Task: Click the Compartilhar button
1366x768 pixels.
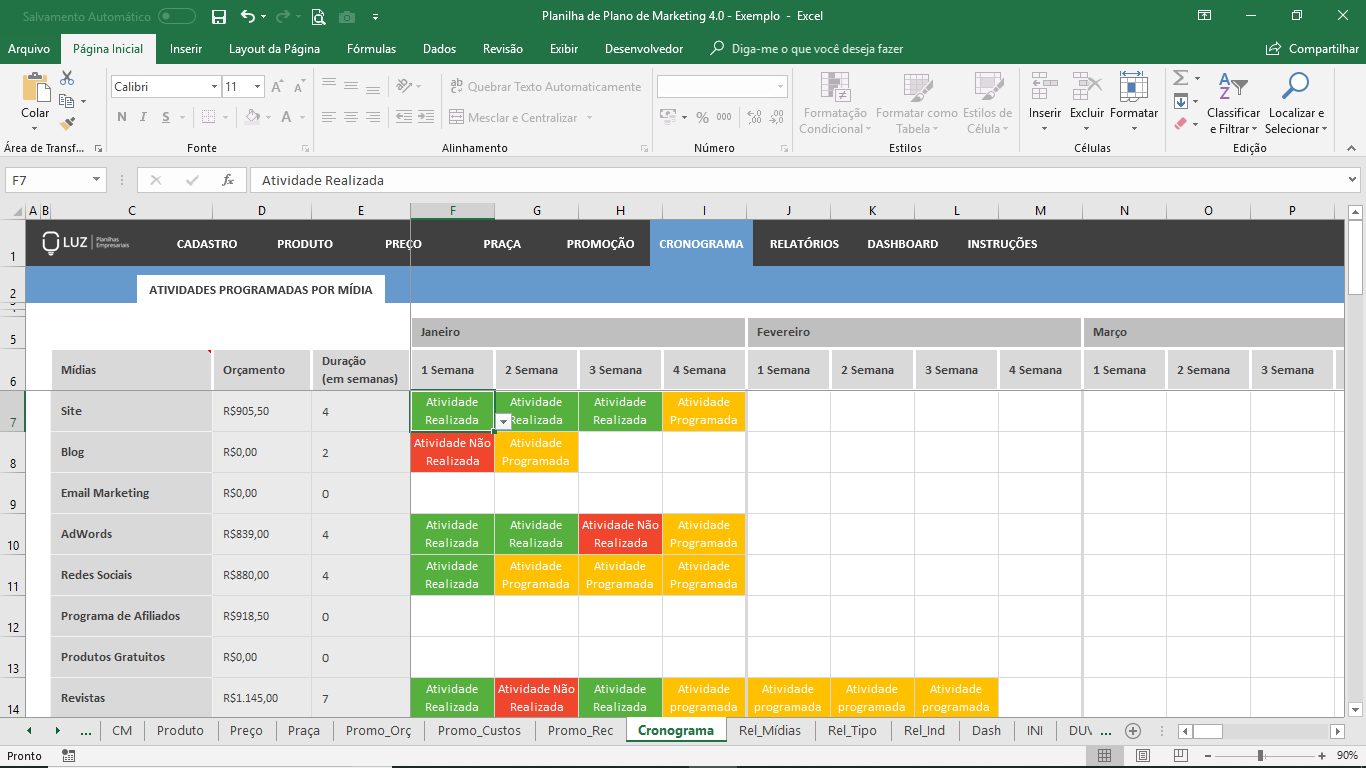Action: click(x=1313, y=49)
